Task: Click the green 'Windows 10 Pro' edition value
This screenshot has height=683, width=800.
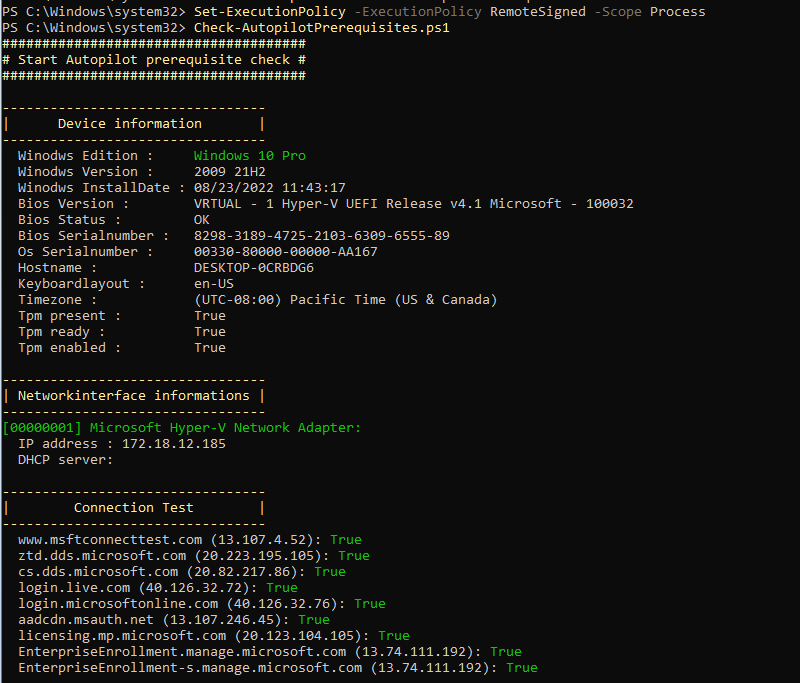Action: 250,156
